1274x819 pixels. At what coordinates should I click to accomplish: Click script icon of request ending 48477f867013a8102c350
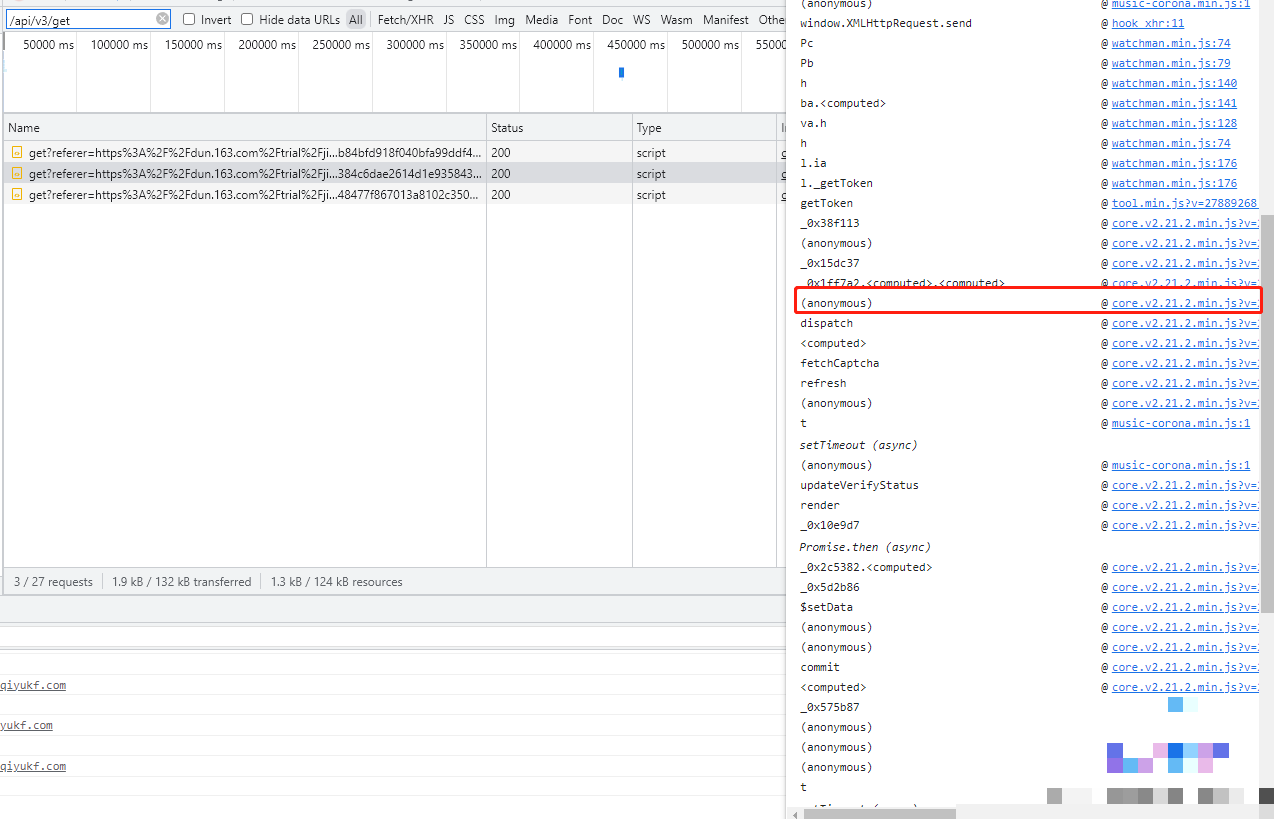click(17, 195)
